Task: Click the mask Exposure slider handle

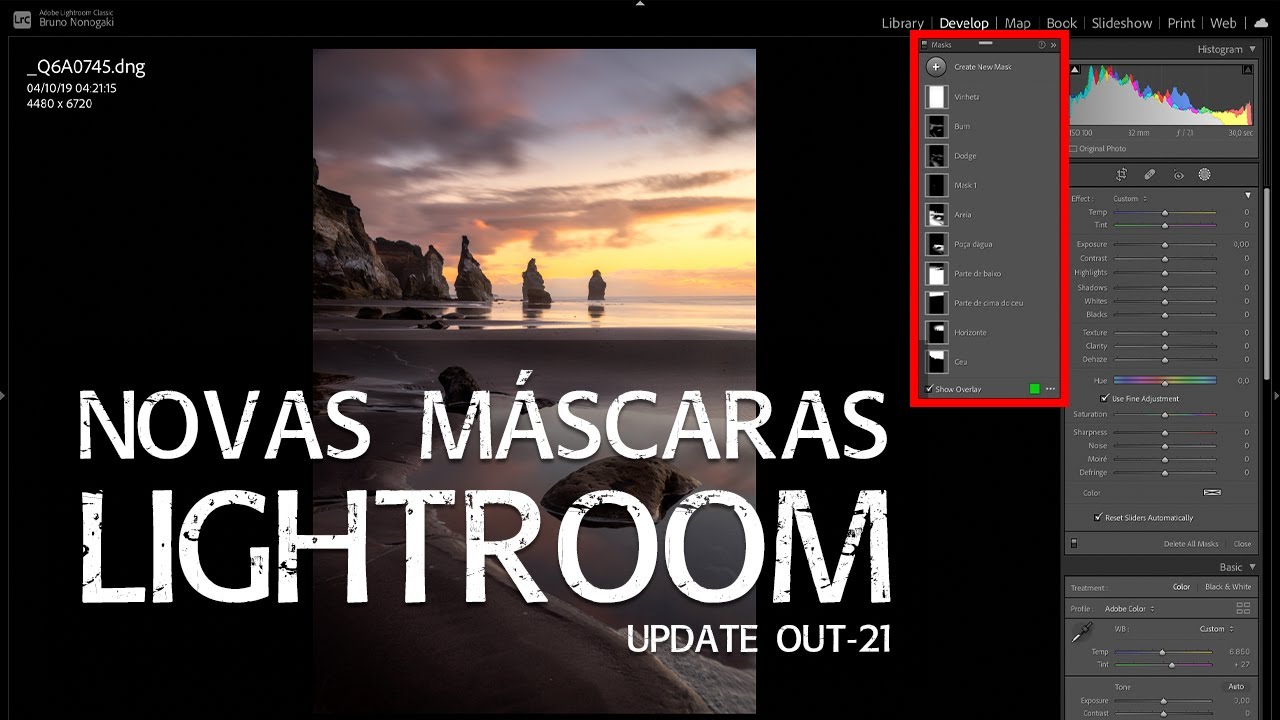Action: (x=1165, y=245)
